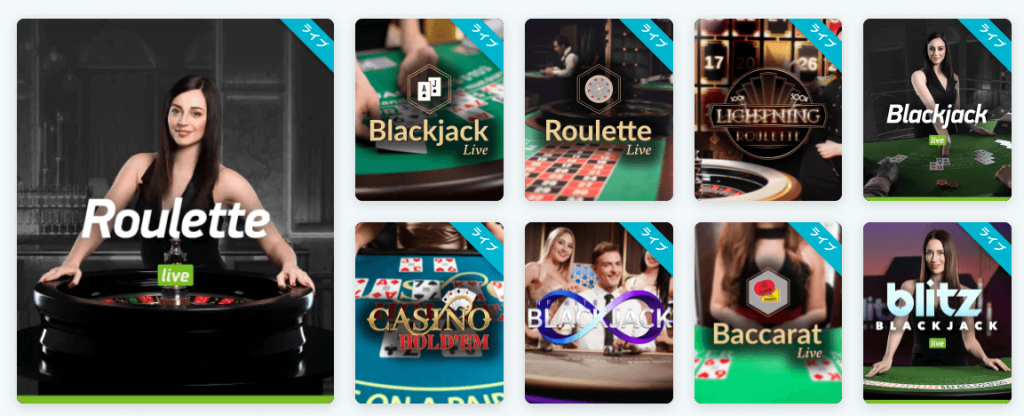
Task: Launch the Lightning Roulette game
Action: coord(768,110)
